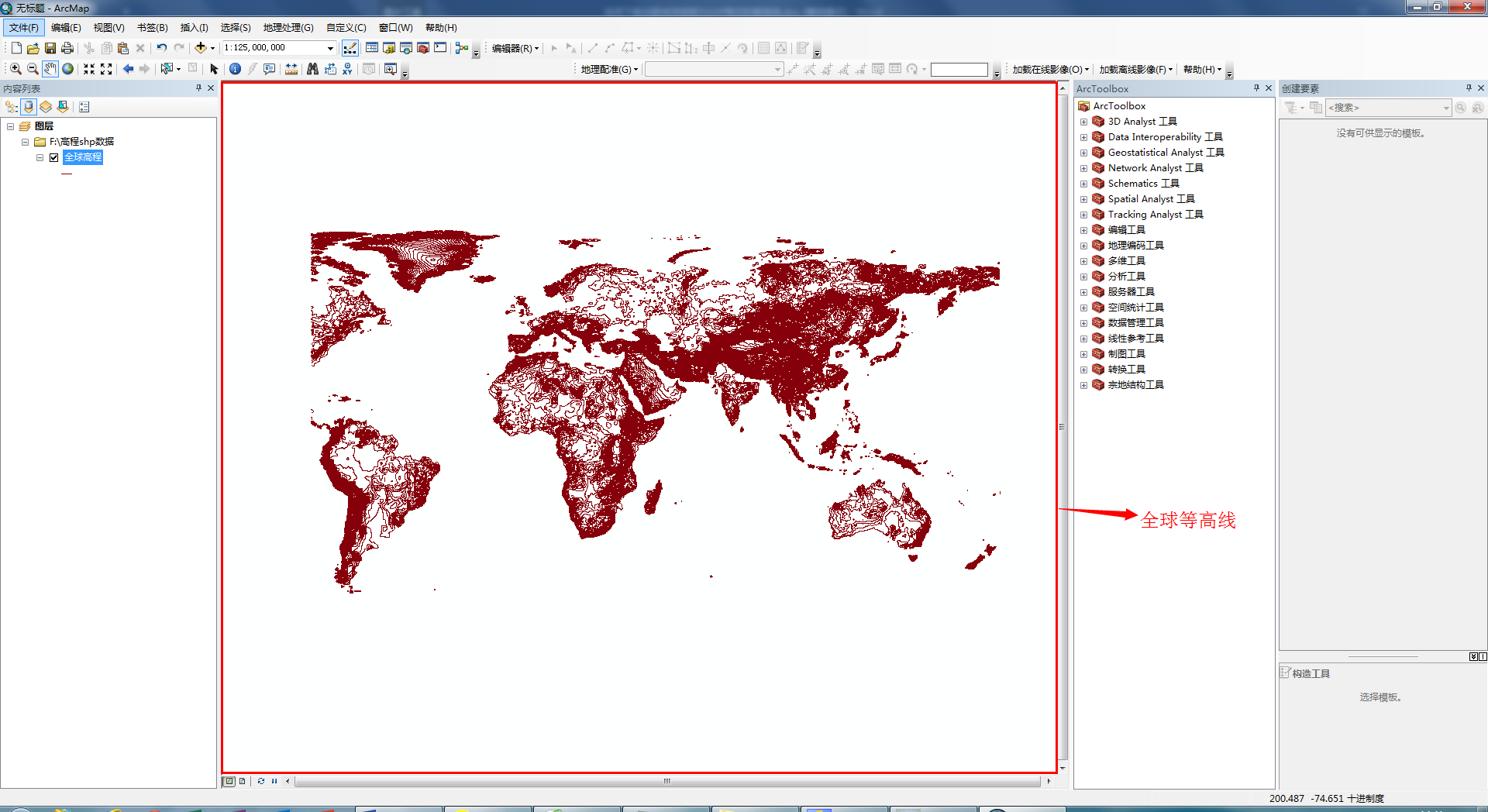This screenshot has height=812, width=1488.
Task: Click the 加载离线影像(F) button
Action: [x=1135, y=69]
